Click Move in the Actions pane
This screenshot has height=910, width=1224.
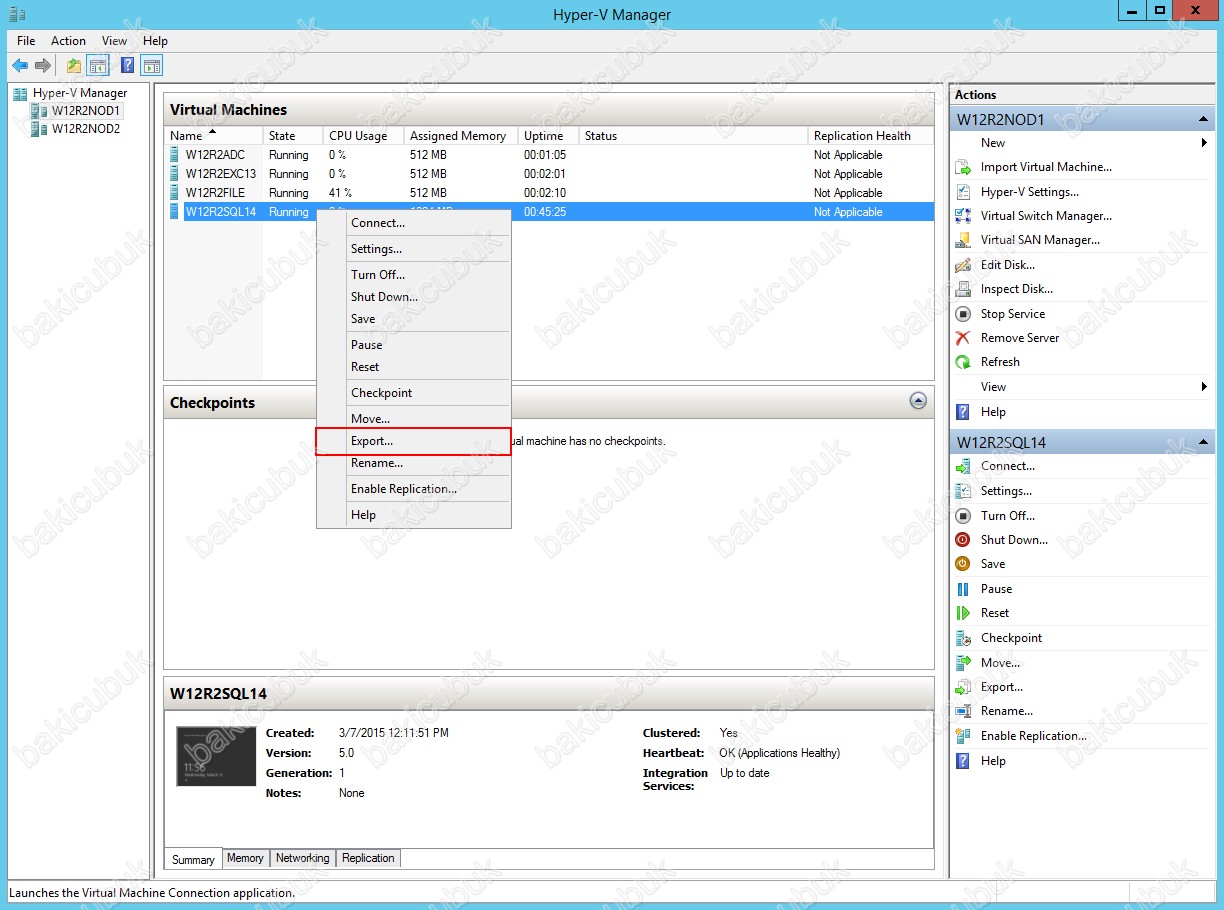pos(1001,663)
